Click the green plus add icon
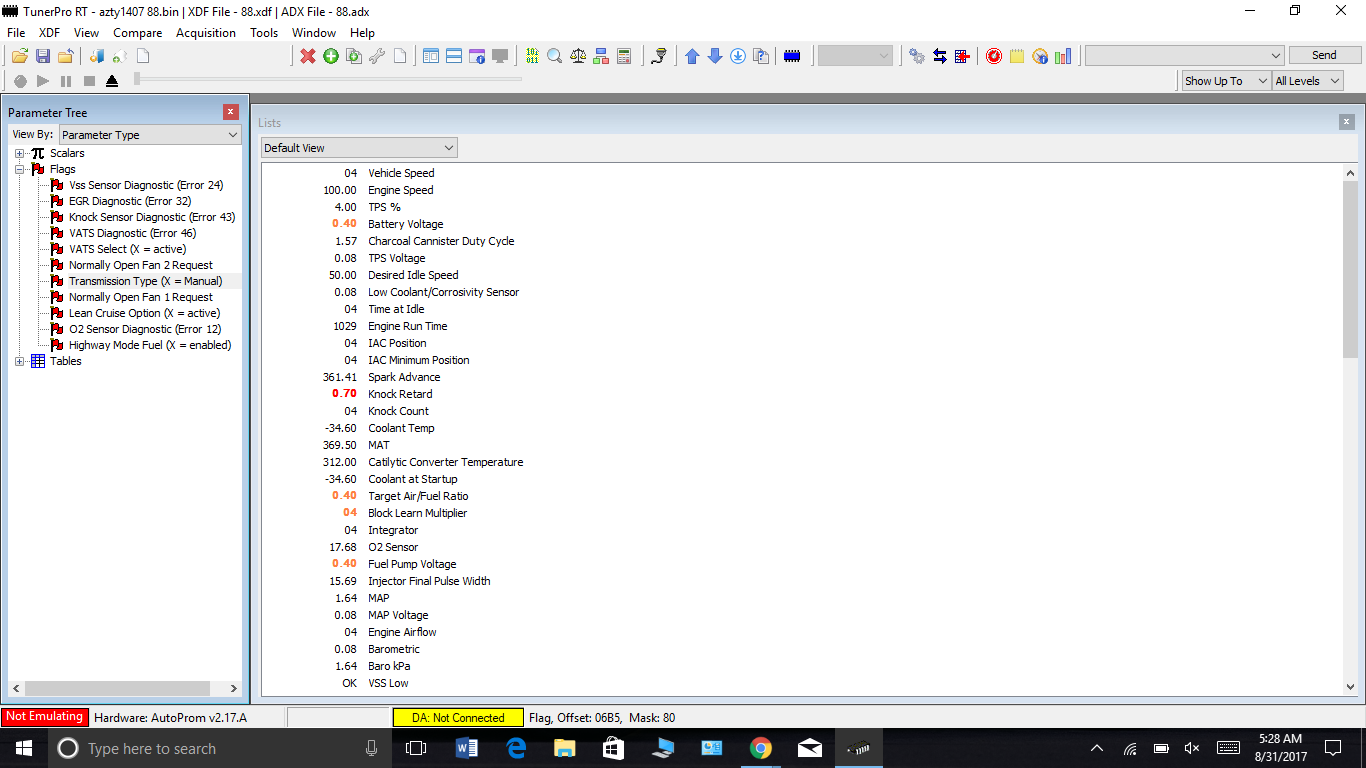Image resolution: width=1366 pixels, height=768 pixels. [331, 56]
